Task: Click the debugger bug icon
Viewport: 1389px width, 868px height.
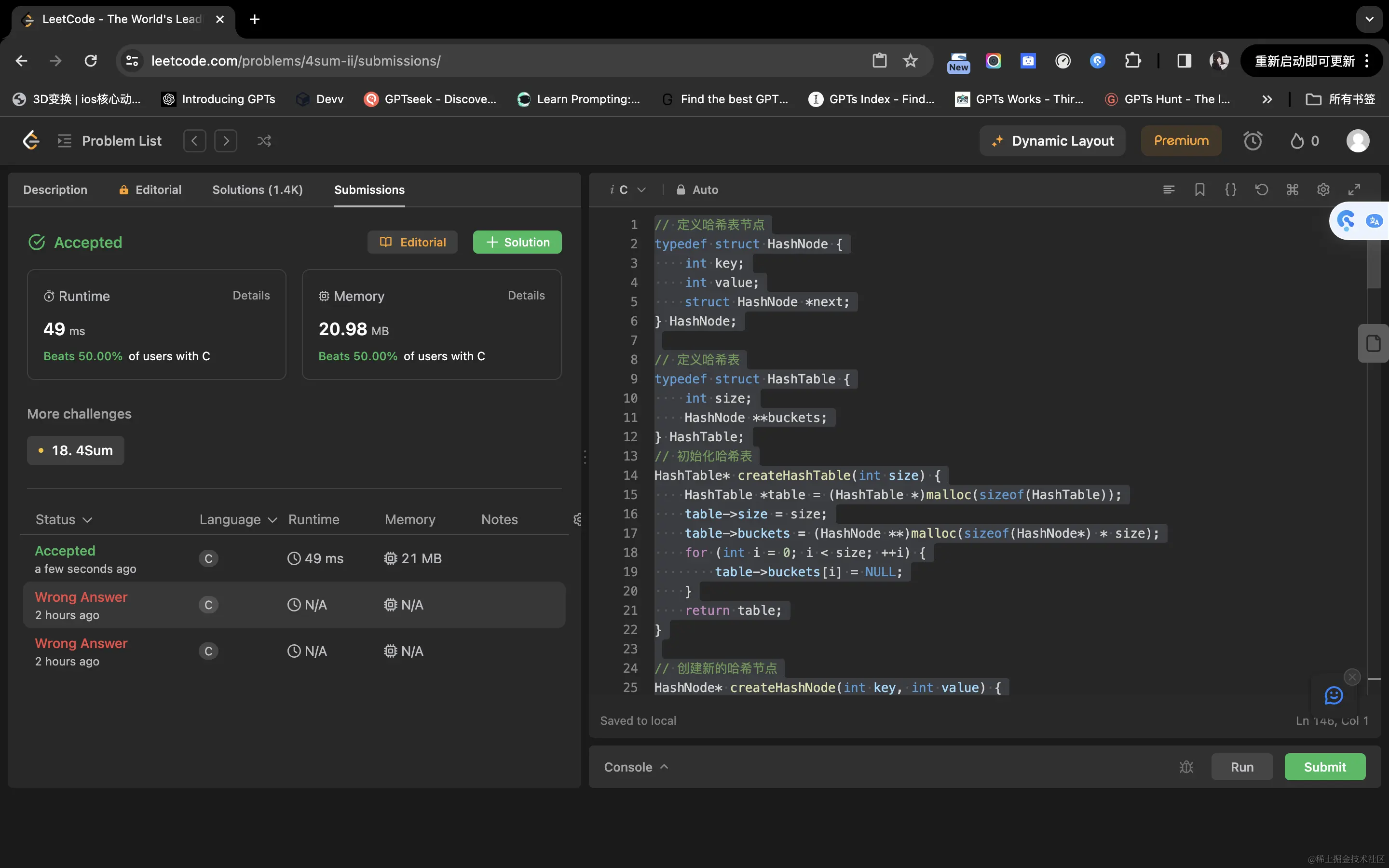Action: 1186,767
